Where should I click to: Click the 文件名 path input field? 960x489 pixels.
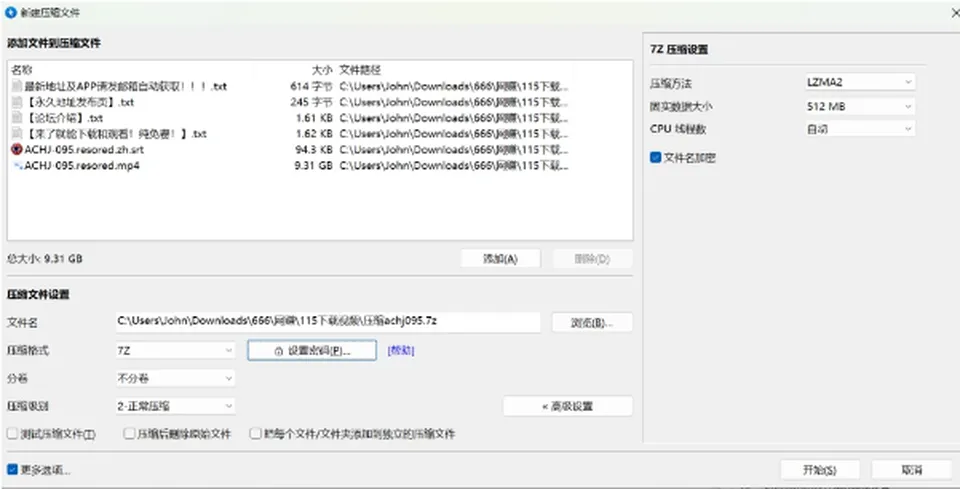pyautogui.click(x=328, y=322)
